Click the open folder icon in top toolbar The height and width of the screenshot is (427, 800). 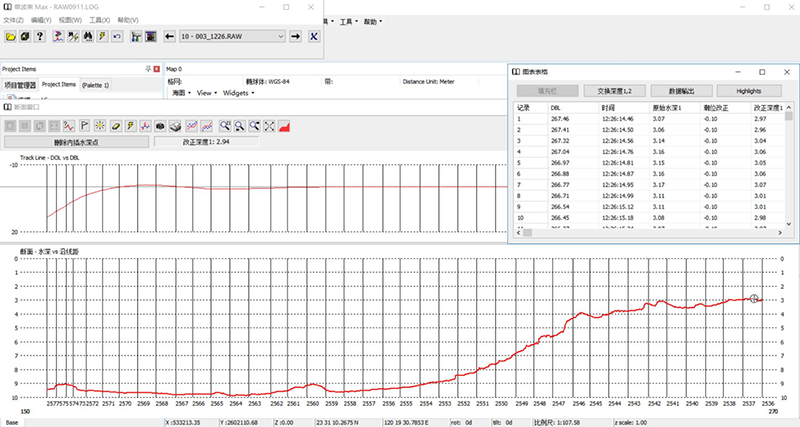click(x=11, y=37)
